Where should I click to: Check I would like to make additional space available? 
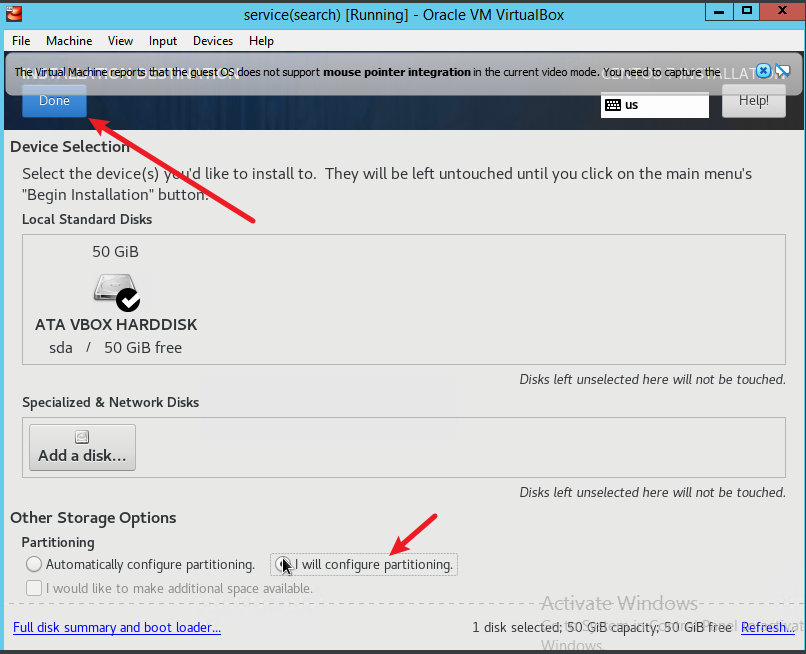click(x=34, y=588)
